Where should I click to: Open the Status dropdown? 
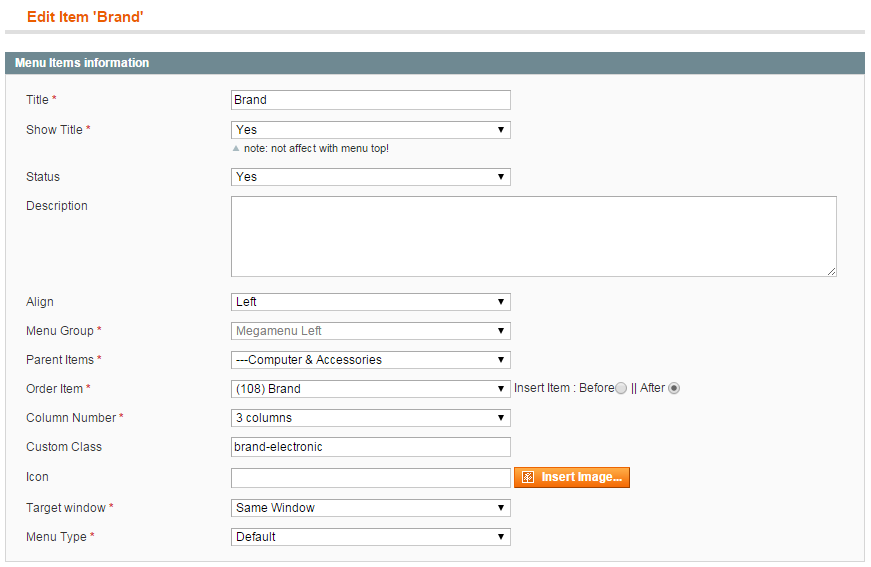click(x=371, y=177)
